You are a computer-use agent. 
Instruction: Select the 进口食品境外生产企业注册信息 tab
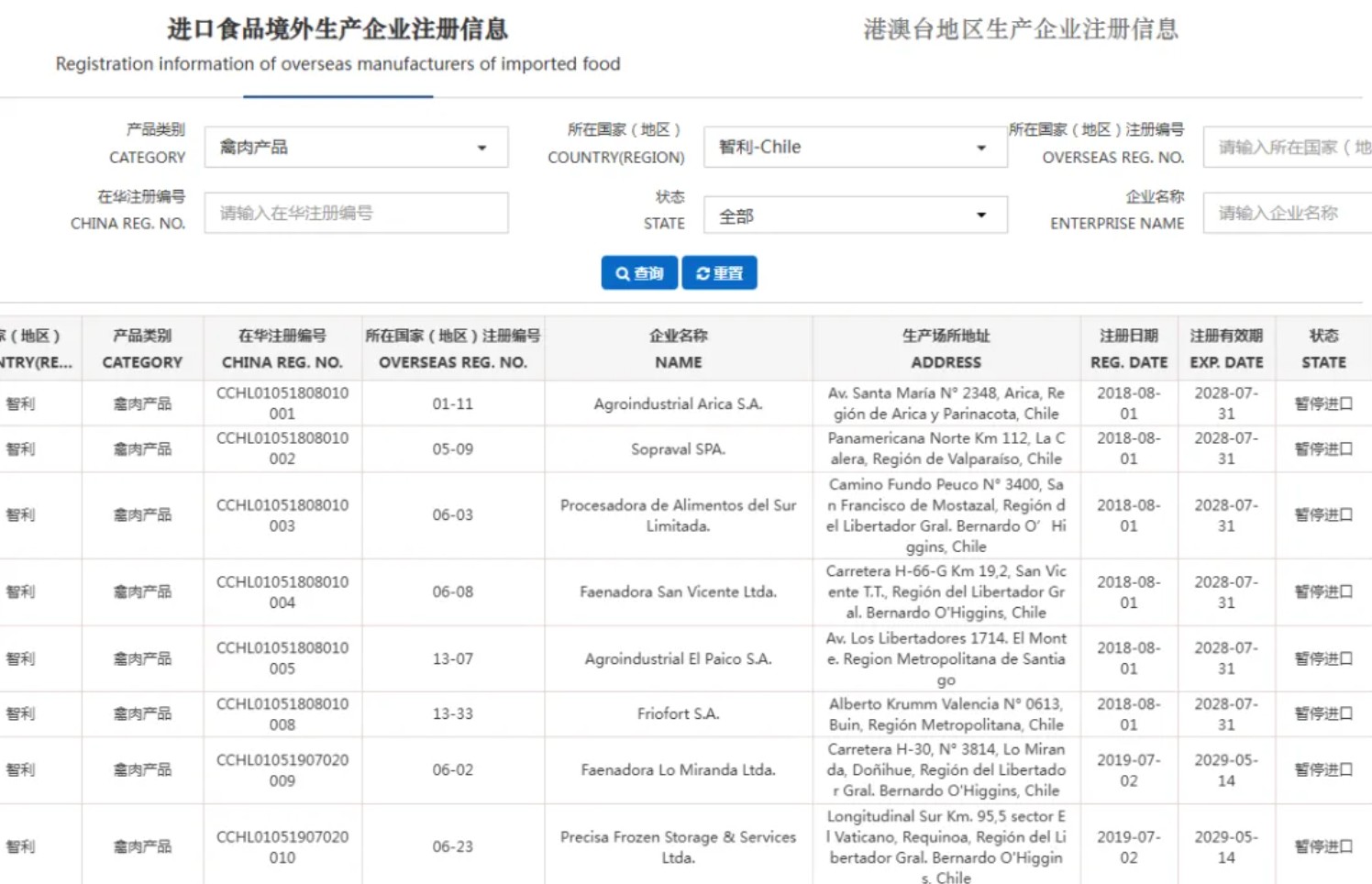pyautogui.click(x=337, y=30)
